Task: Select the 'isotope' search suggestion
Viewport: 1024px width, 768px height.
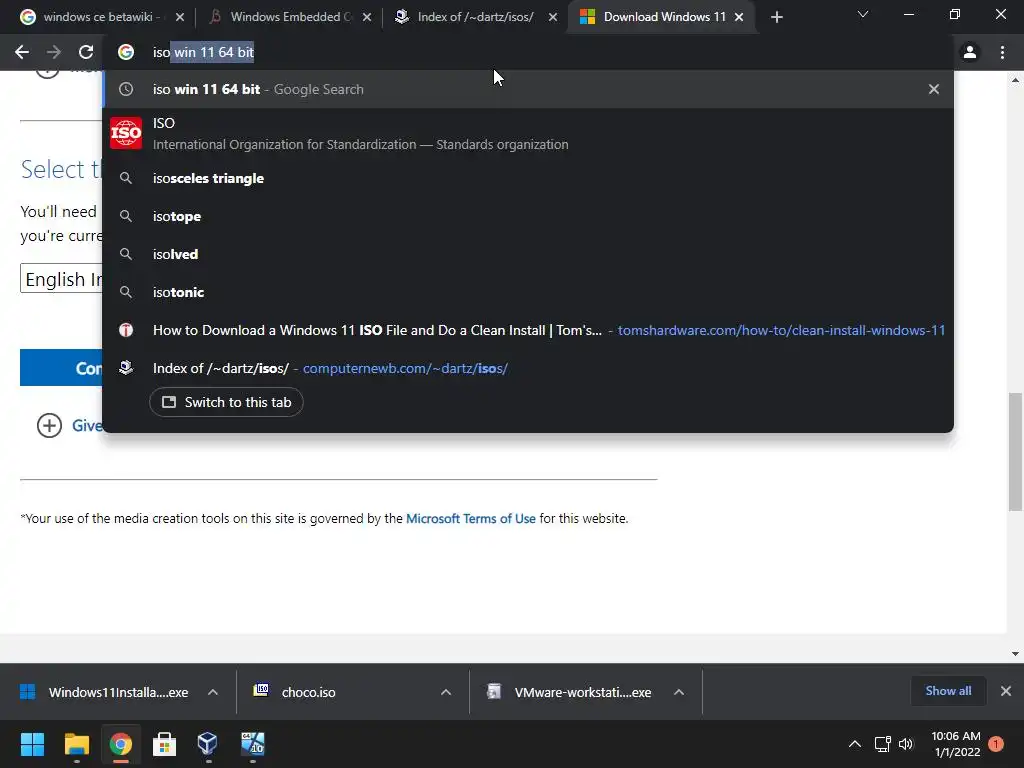Action: point(528,216)
